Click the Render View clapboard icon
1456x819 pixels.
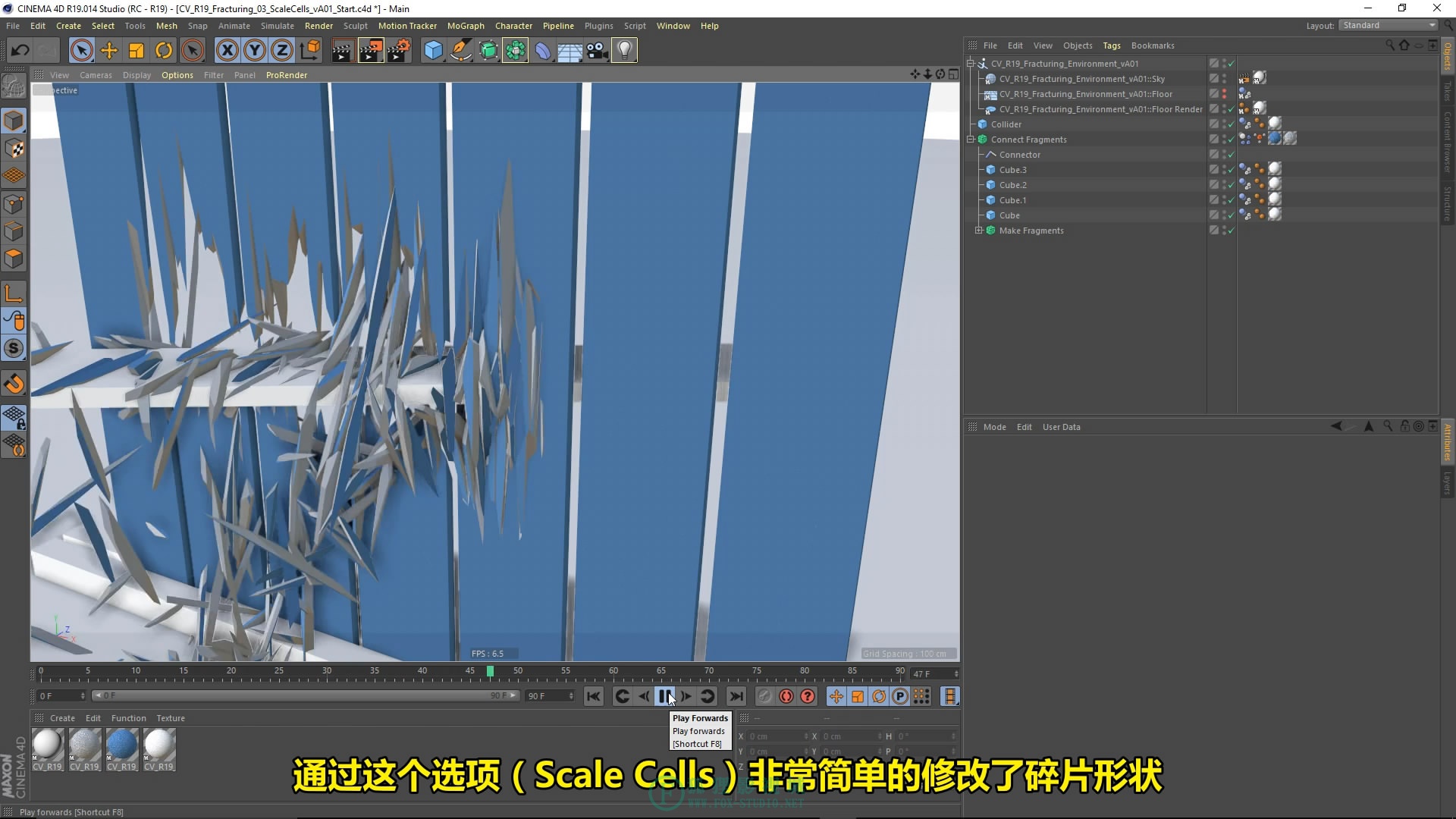(343, 51)
